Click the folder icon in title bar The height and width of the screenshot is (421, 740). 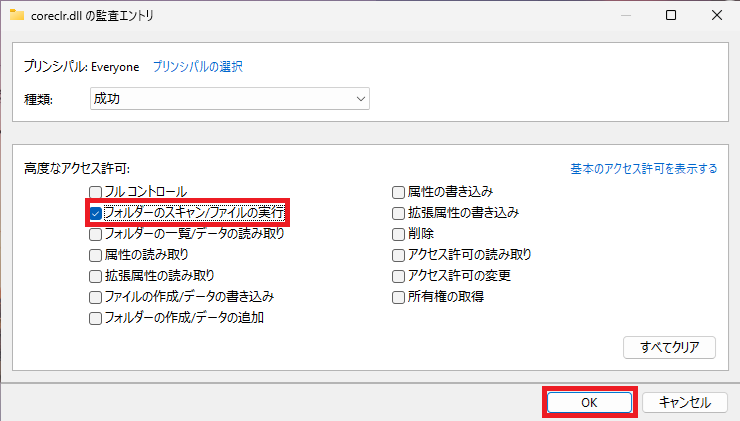(17, 15)
